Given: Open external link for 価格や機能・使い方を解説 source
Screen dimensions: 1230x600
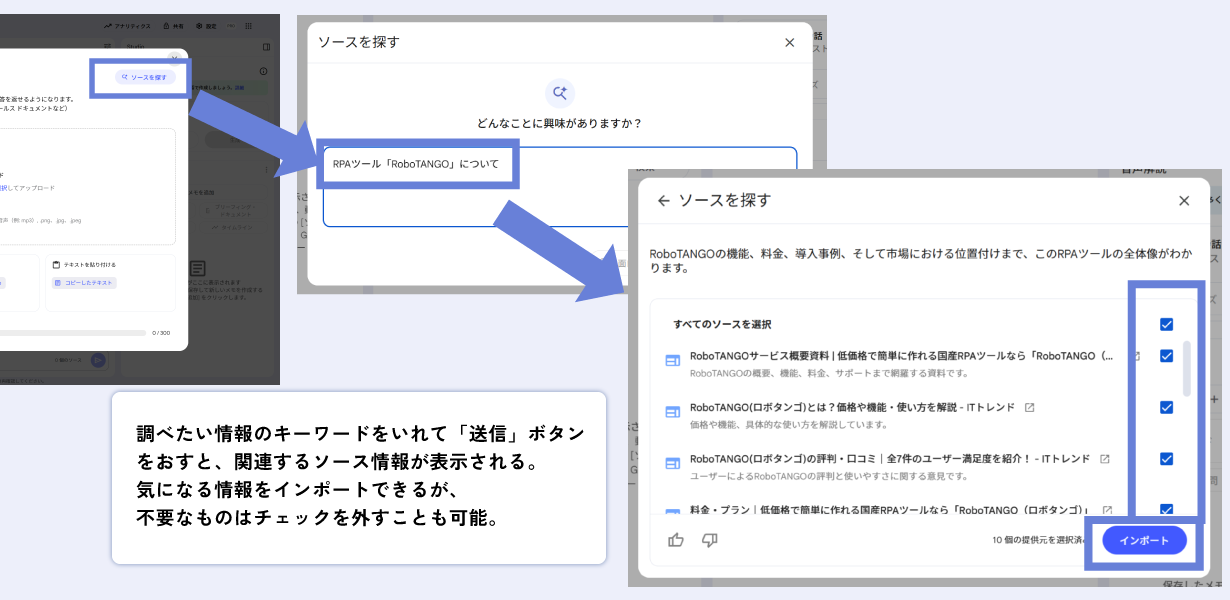Looking at the screenshot, I should 1030,408.
